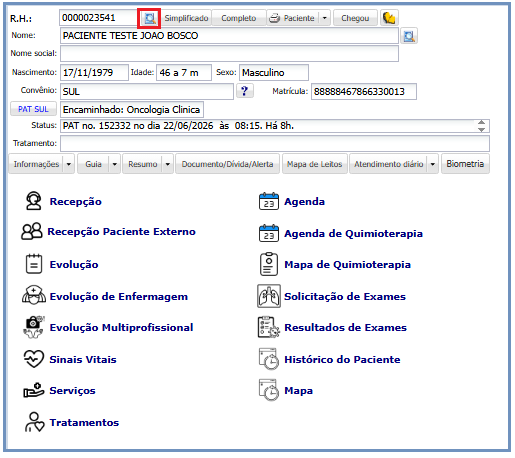
Task: Click the Solicitação de Exames lungs icon
Action: coord(269,296)
